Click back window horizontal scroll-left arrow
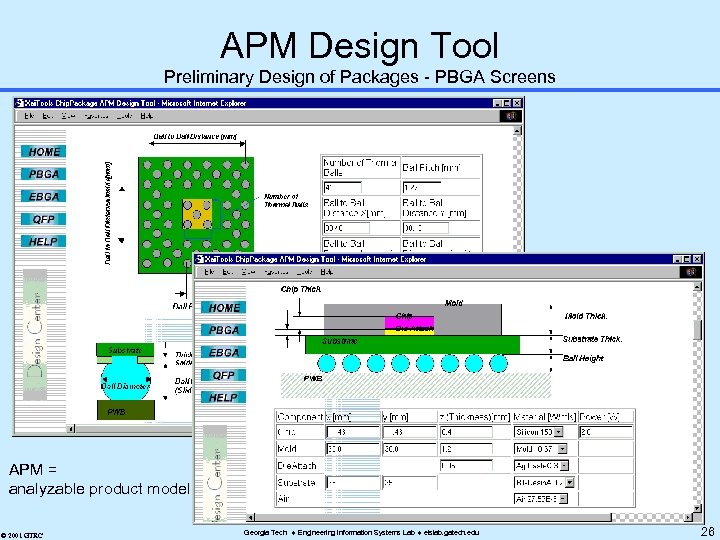Image resolution: width=720 pixels, height=540 pixels. click(71, 429)
